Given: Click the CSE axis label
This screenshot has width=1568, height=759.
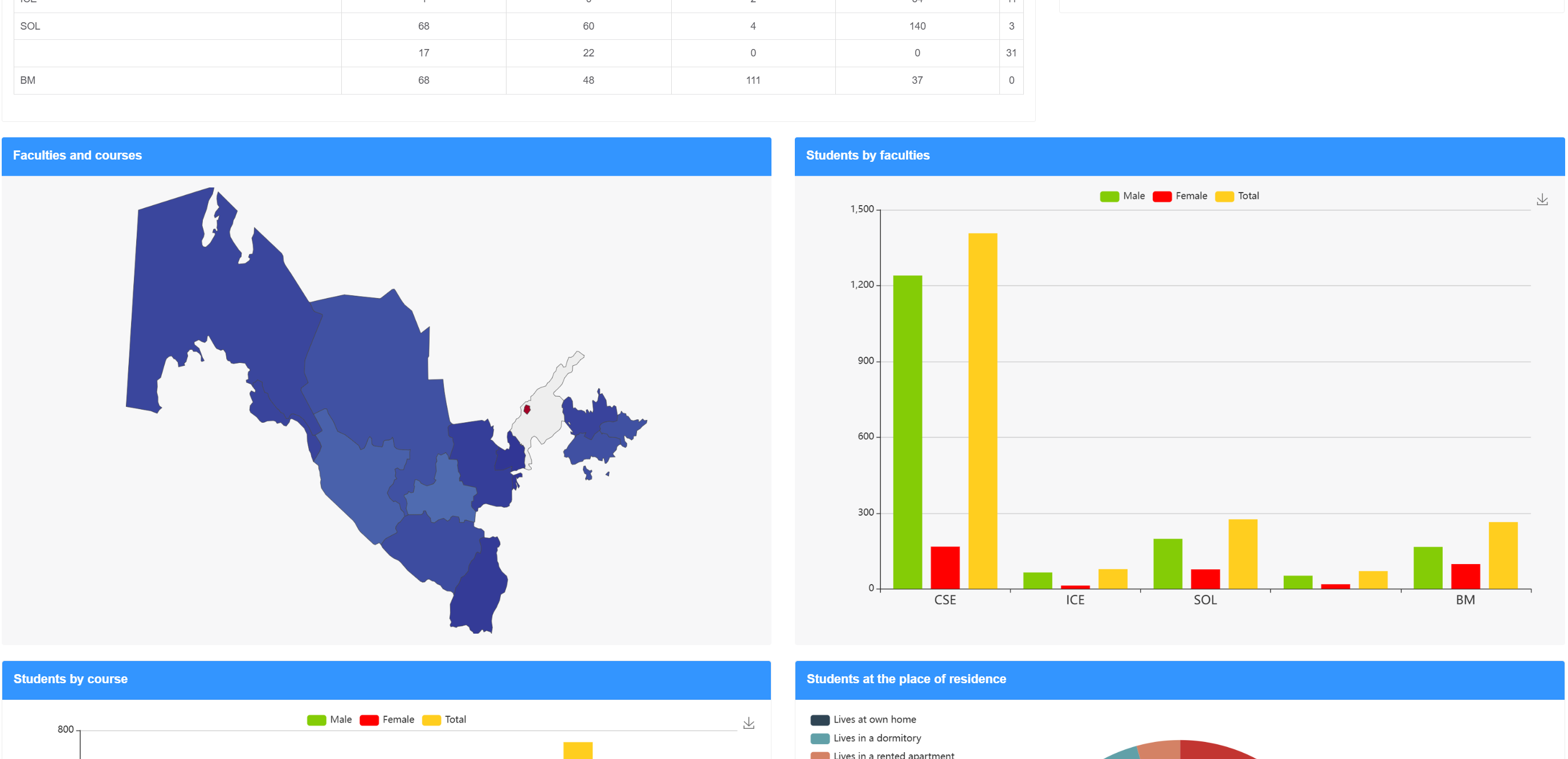Looking at the screenshot, I should click(x=945, y=600).
